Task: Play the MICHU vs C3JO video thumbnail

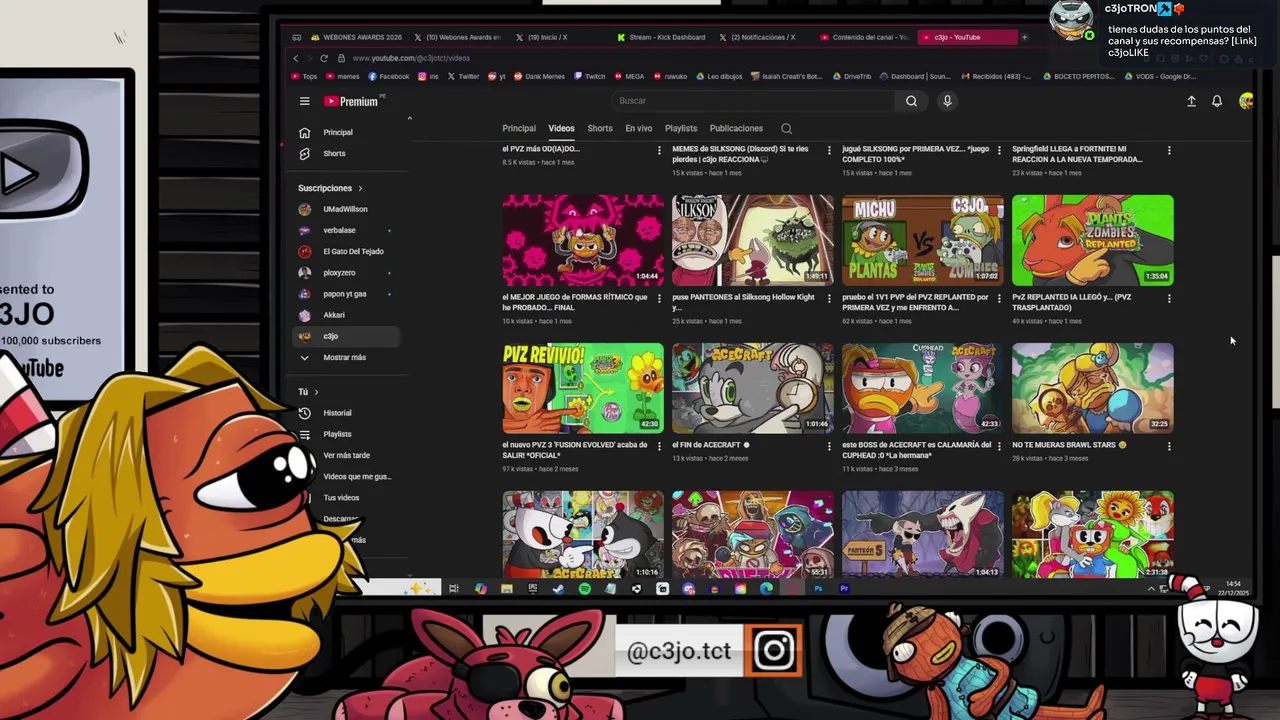Action: [922, 240]
